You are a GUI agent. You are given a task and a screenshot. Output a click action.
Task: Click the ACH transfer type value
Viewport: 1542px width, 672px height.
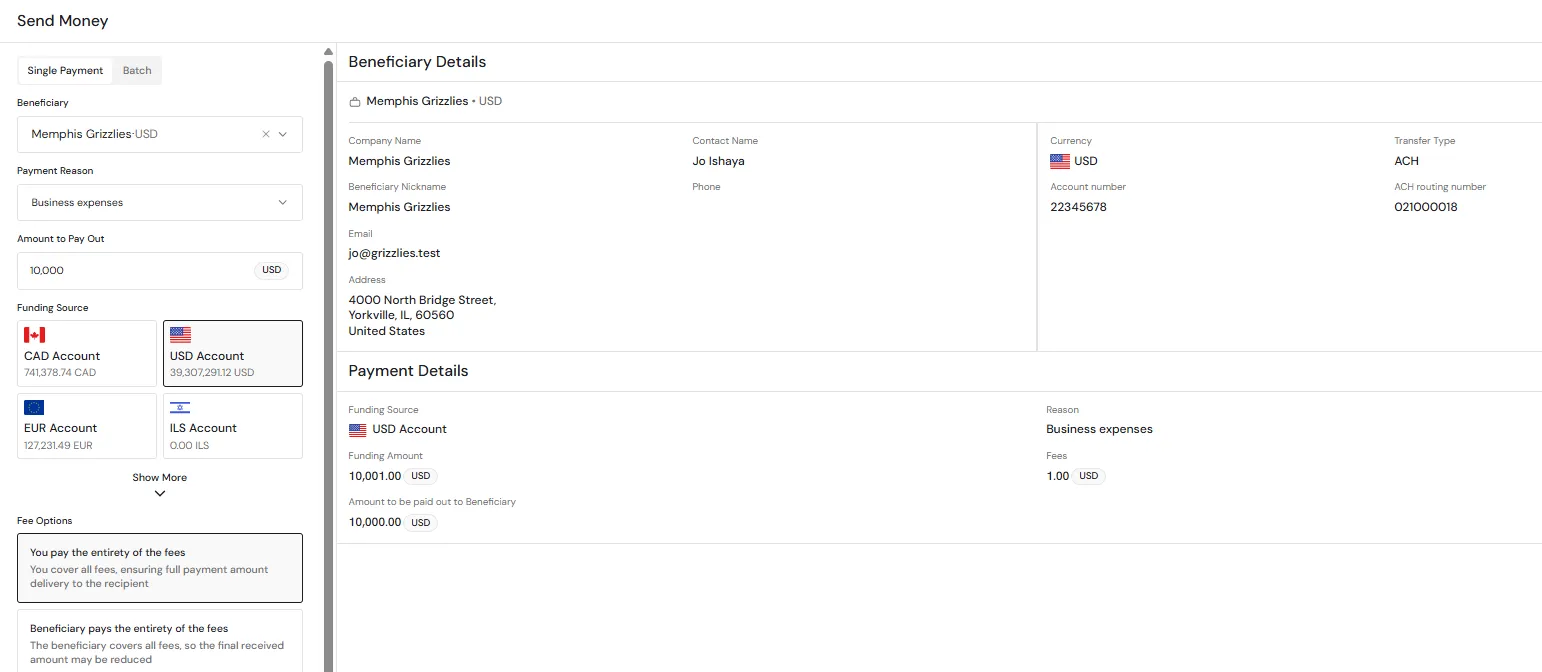[1406, 161]
